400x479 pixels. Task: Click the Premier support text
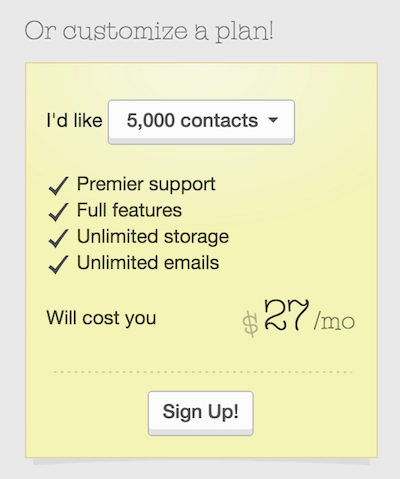146,185
